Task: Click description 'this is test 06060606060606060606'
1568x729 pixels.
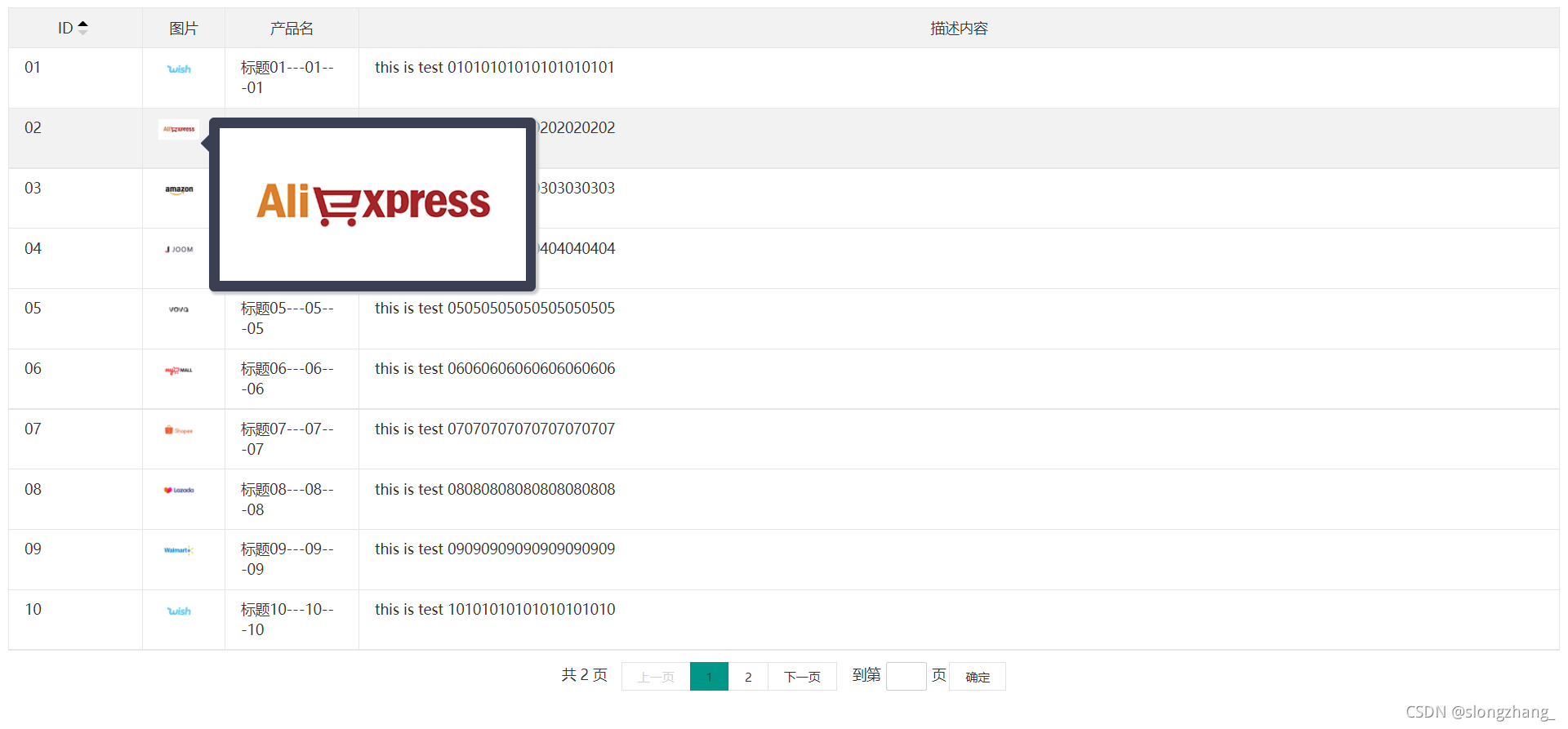Action: pyautogui.click(x=495, y=369)
